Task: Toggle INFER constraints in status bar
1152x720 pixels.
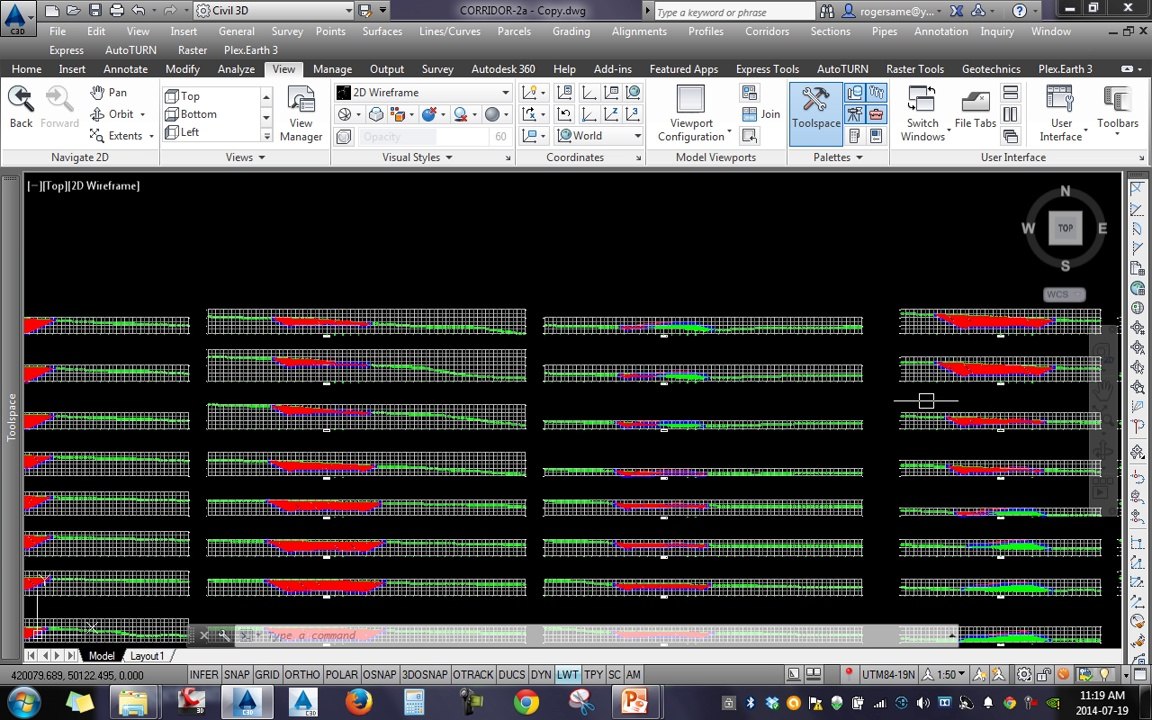Action: pyautogui.click(x=204, y=674)
